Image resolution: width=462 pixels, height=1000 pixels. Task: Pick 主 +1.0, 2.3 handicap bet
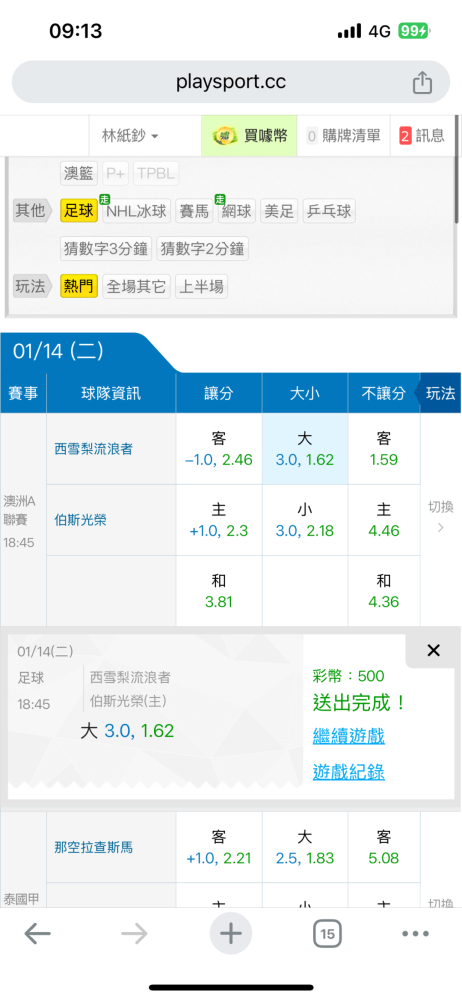pyautogui.click(x=219, y=520)
